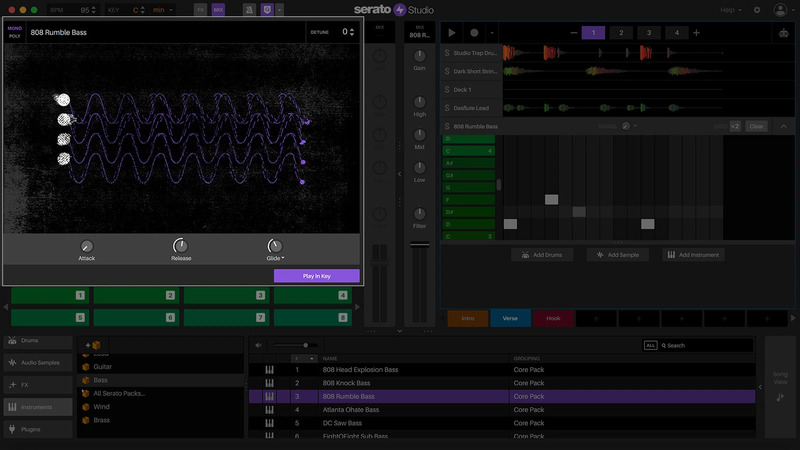The image size is (800, 450).
Task: Click the purple Twitch streaming icon
Action: [265, 10]
